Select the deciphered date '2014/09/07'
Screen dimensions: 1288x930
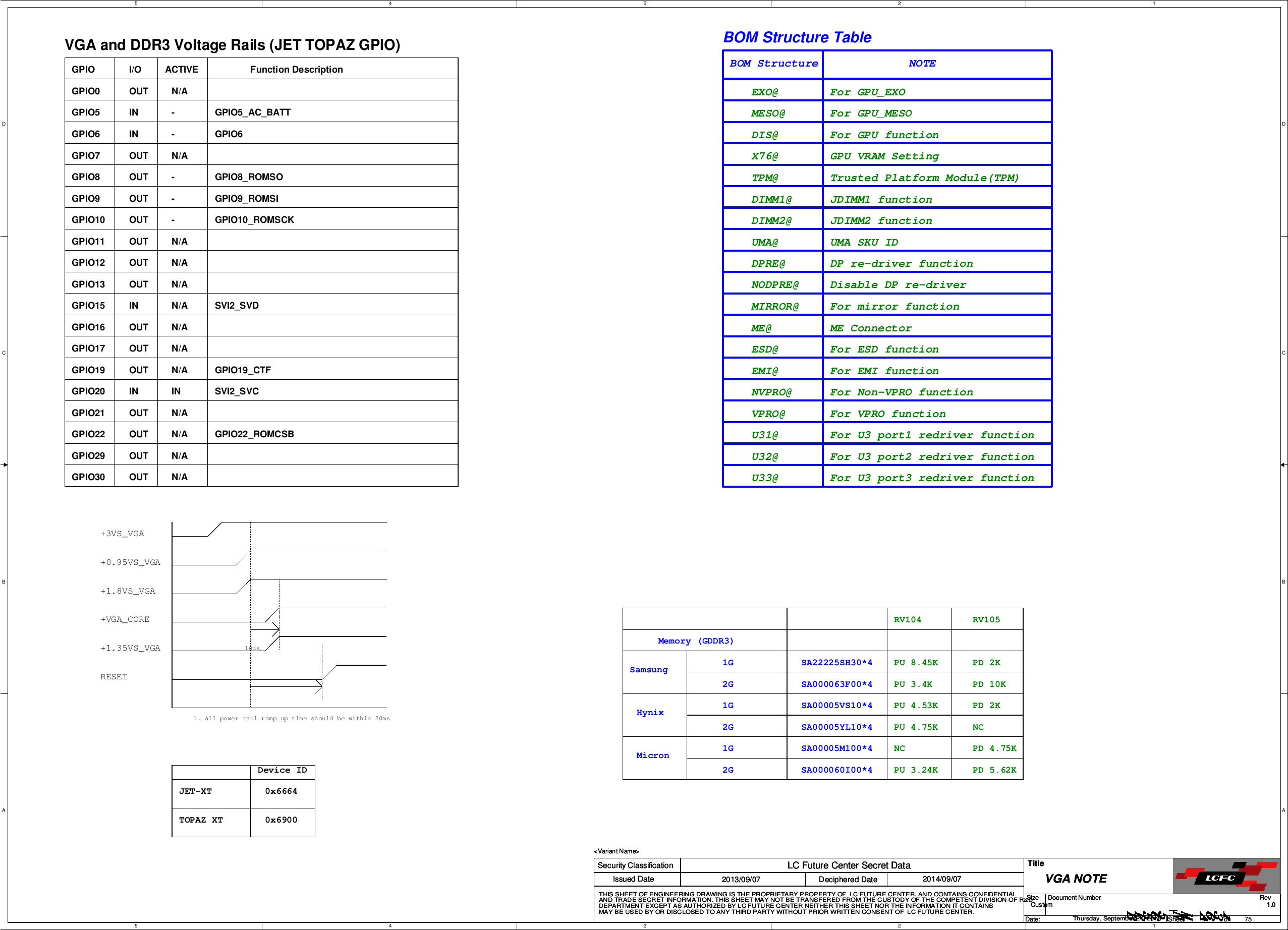click(941, 879)
